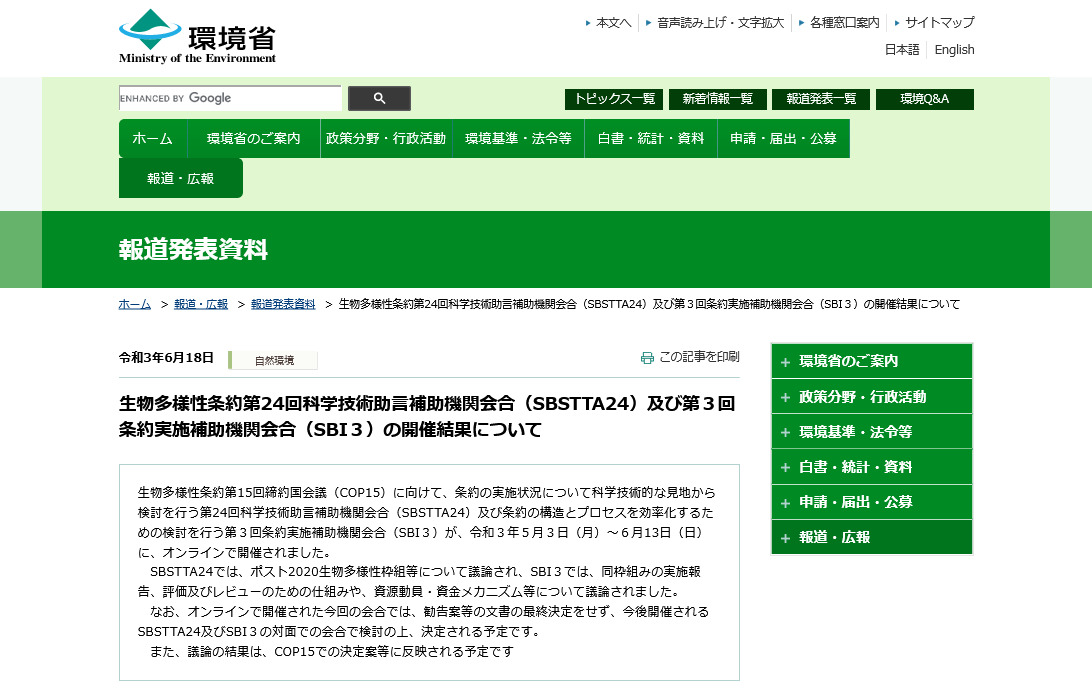1092x696 pixels.
Task: Open the 報道・広報 navigation menu item
Action: (x=180, y=177)
